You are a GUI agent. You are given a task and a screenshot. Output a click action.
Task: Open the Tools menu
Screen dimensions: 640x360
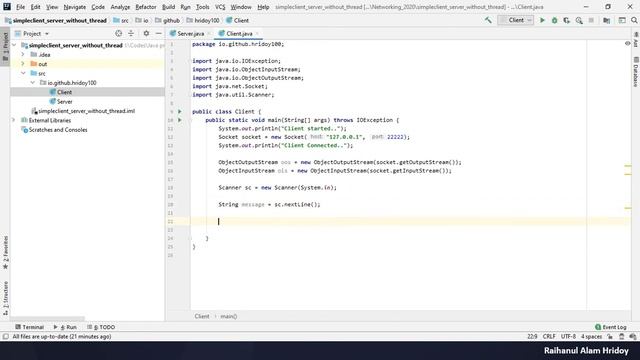click(202, 7)
